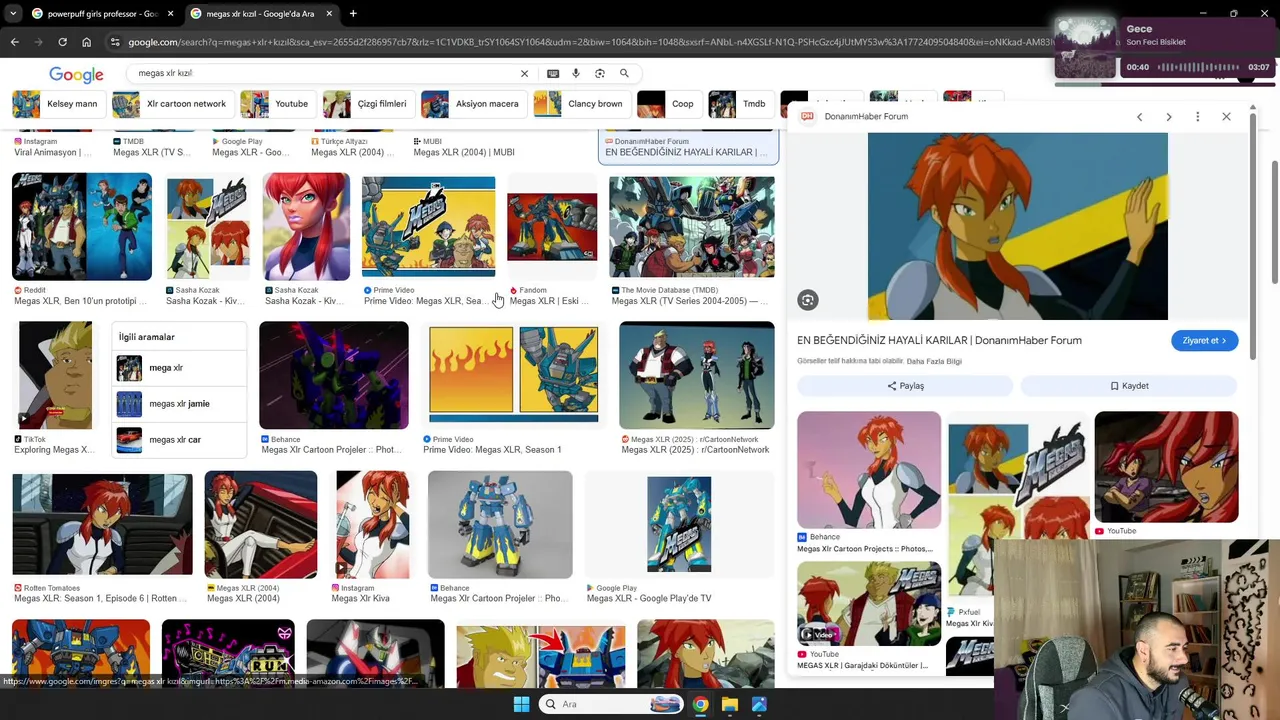1280x720 pixels.
Task: Open File Explorer from taskbar
Action: pos(730,704)
